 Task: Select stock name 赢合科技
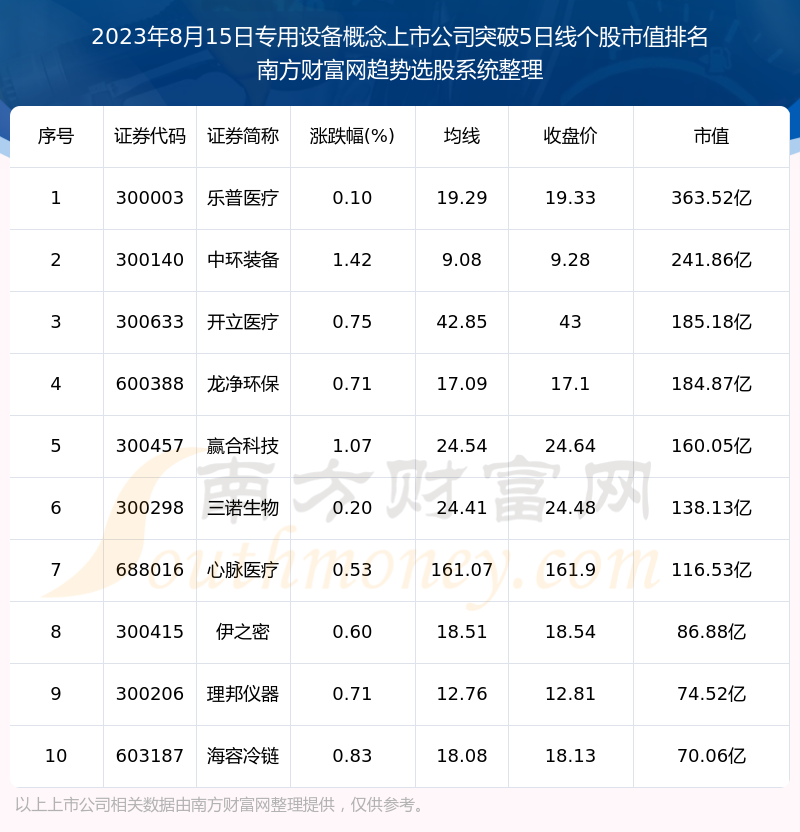click(x=243, y=446)
